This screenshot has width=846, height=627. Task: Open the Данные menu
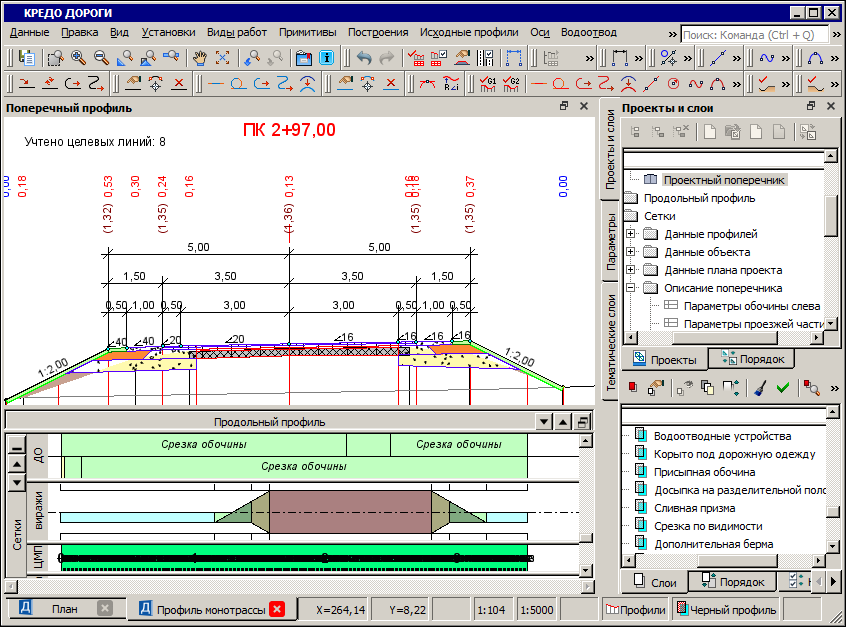coord(30,32)
